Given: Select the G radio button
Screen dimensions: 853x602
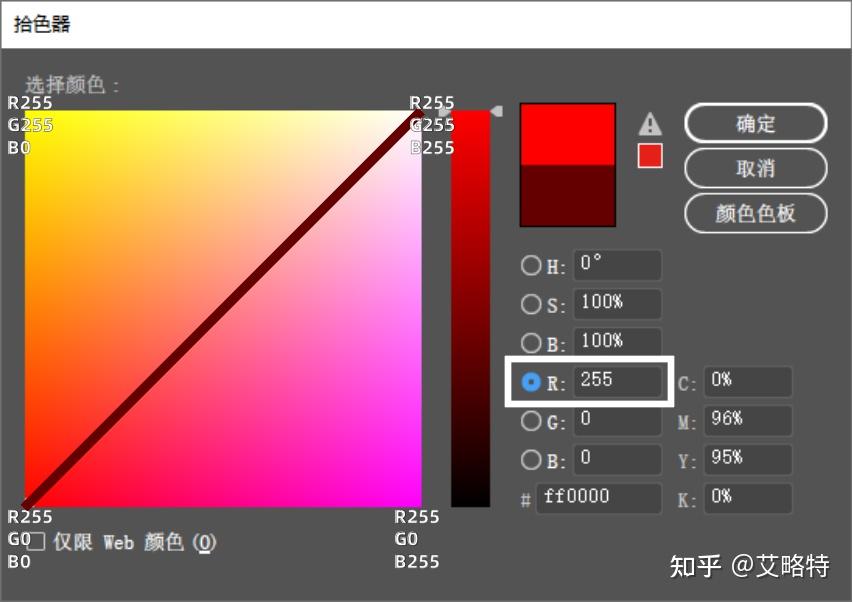Looking at the screenshot, I should 531,421.
